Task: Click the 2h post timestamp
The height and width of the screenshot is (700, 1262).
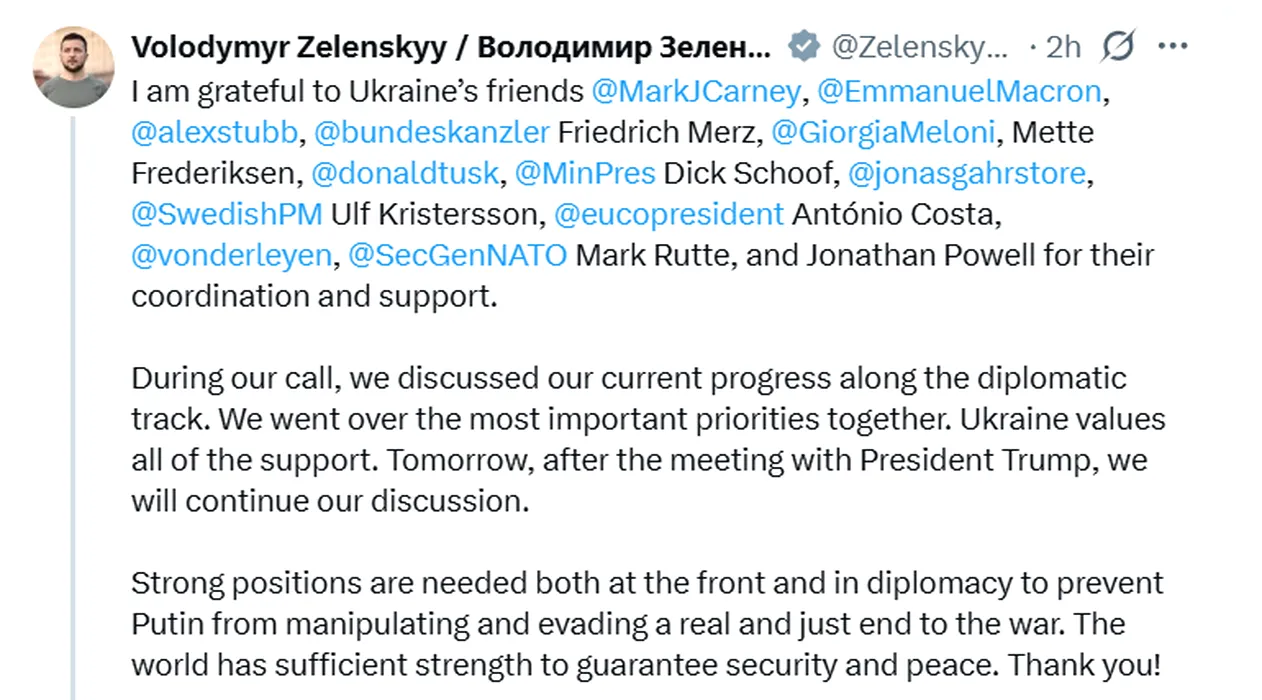Action: click(1063, 46)
